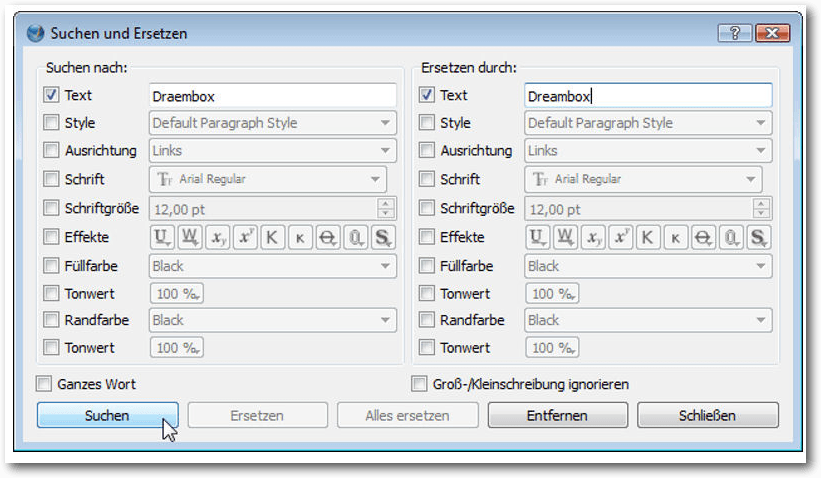Click Schriftgröße 12,00 pt stepper under Suchen nach
Image resolution: width=821 pixels, height=478 pixels.
tap(386, 208)
